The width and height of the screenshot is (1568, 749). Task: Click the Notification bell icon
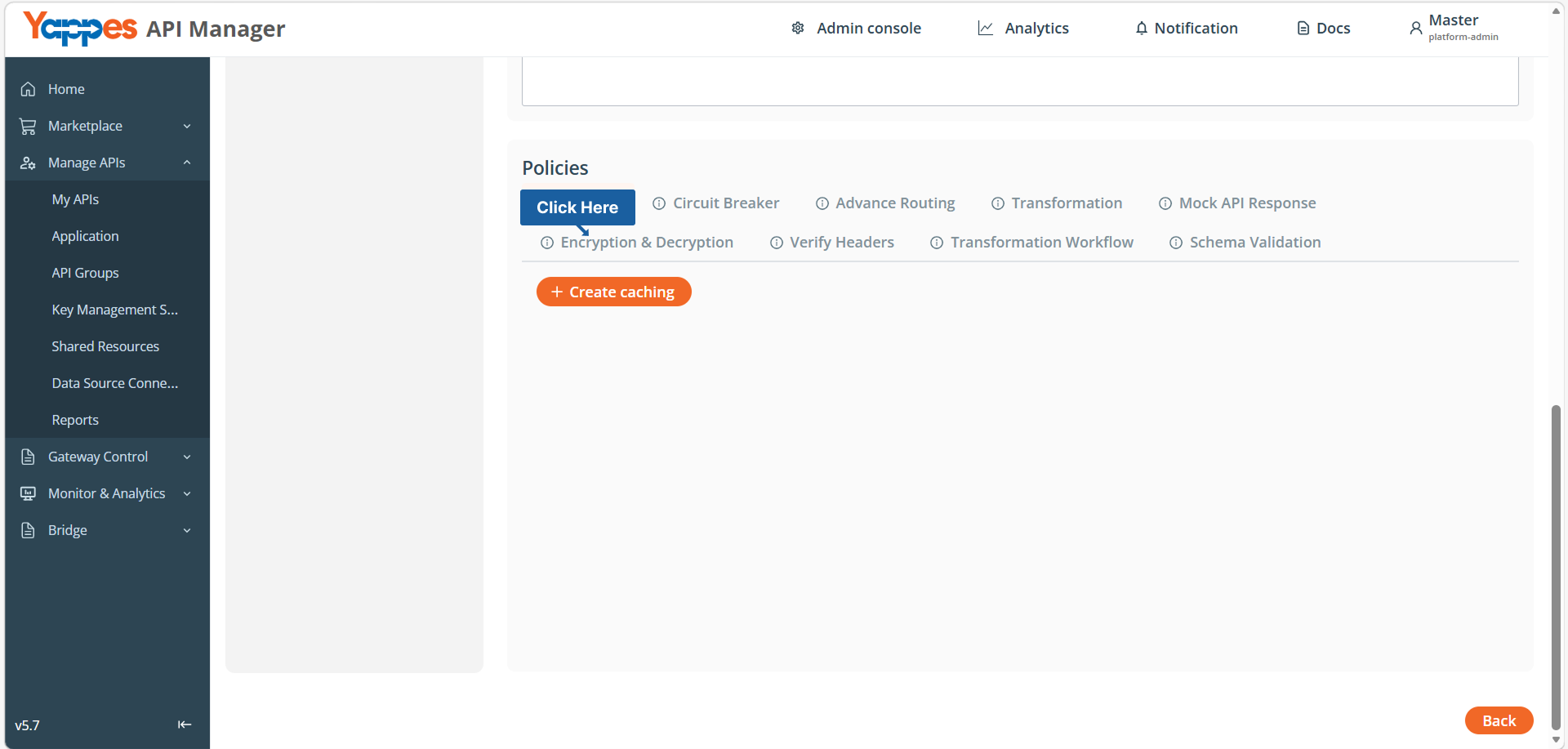coord(1142,29)
